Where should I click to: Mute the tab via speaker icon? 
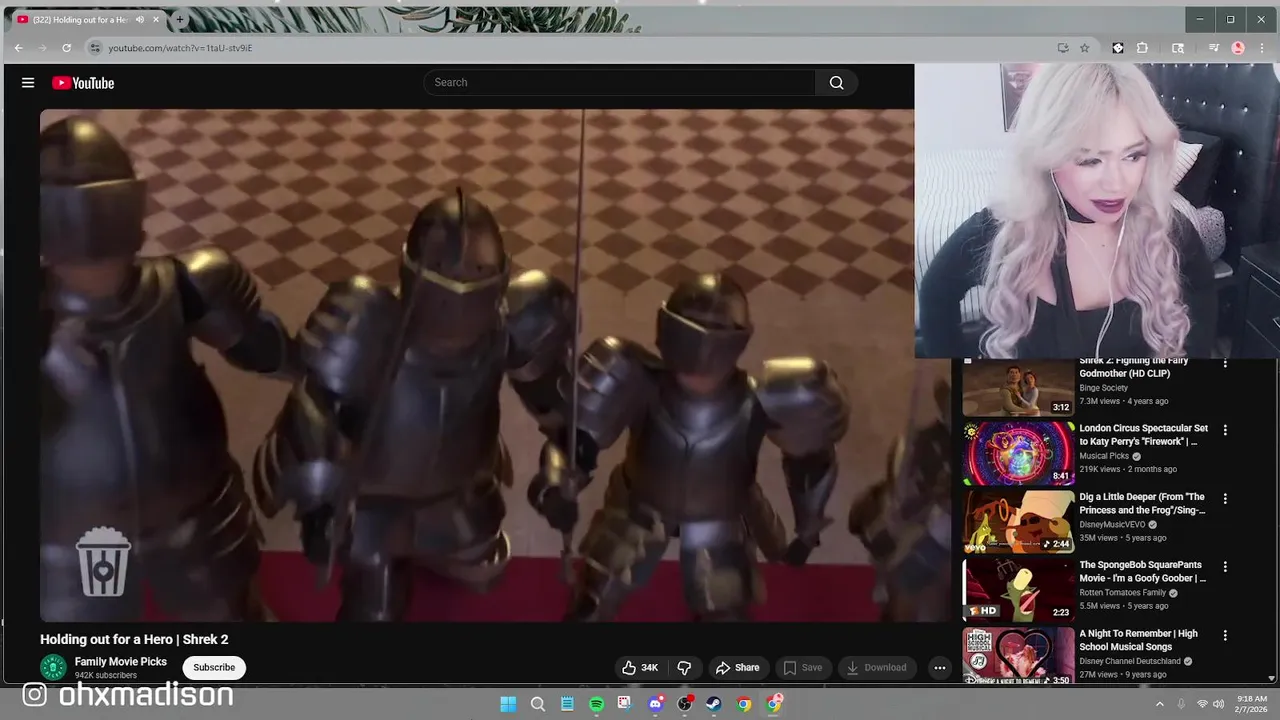pyautogui.click(x=140, y=20)
